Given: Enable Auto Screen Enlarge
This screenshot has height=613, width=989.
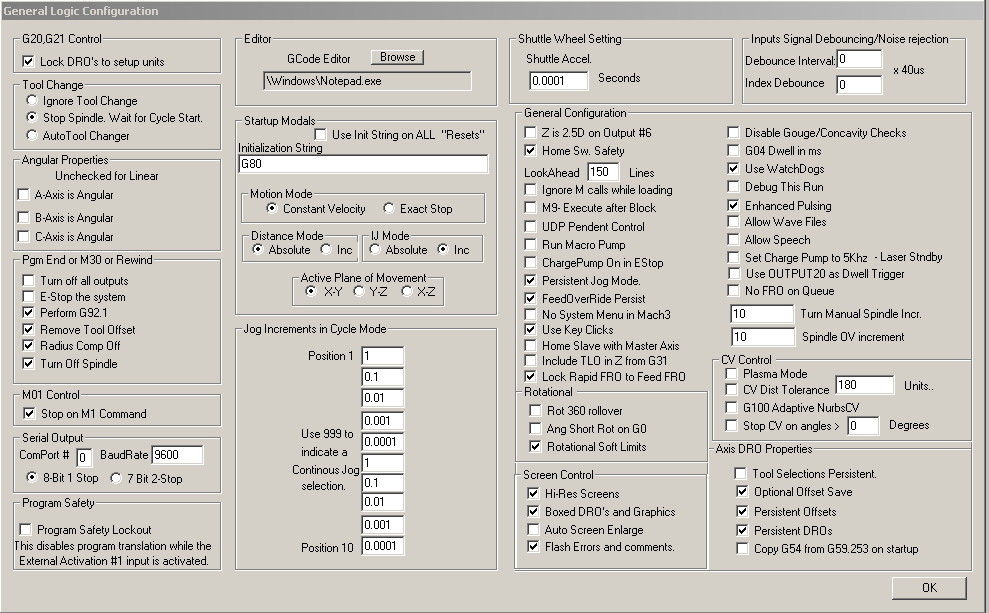Looking at the screenshot, I should tap(534, 529).
